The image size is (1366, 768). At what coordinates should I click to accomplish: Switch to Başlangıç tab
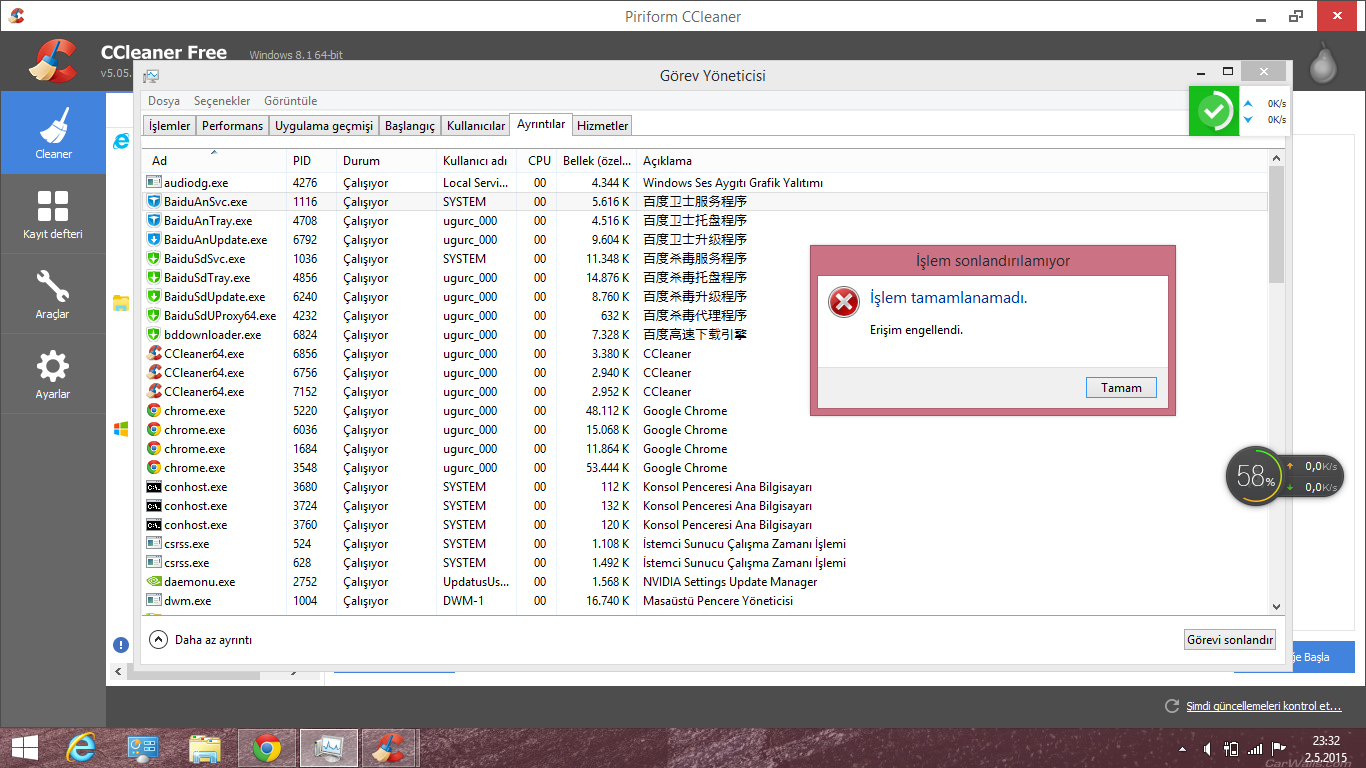[410, 125]
